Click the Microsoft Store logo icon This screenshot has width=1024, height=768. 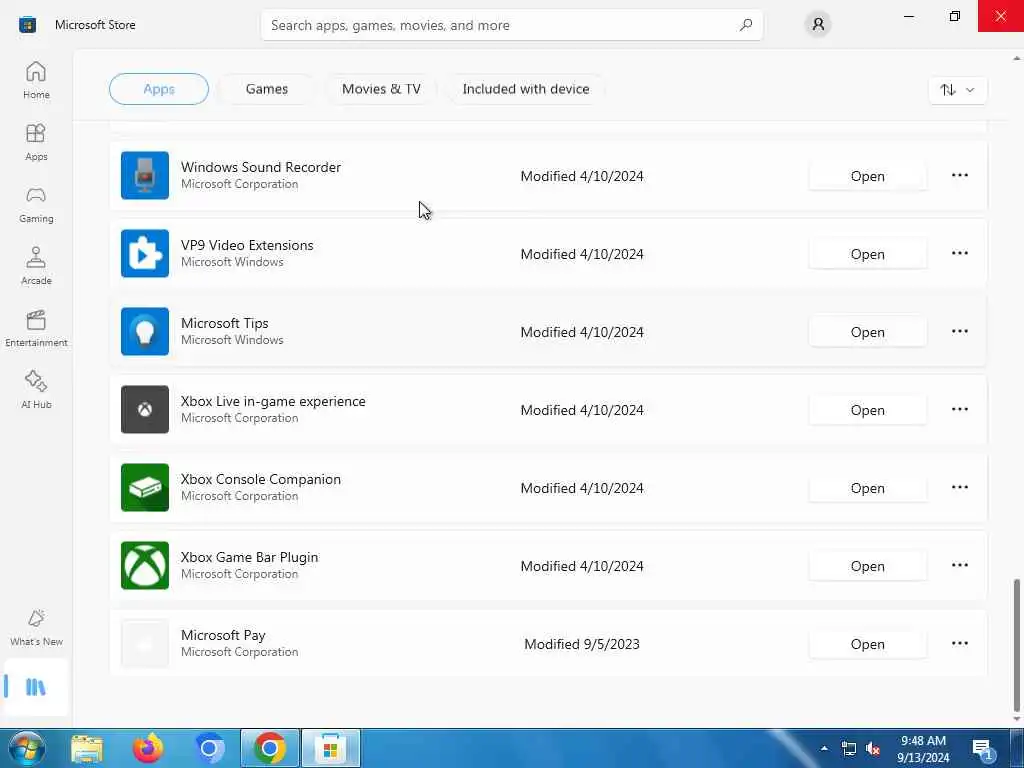pyautogui.click(x=27, y=25)
